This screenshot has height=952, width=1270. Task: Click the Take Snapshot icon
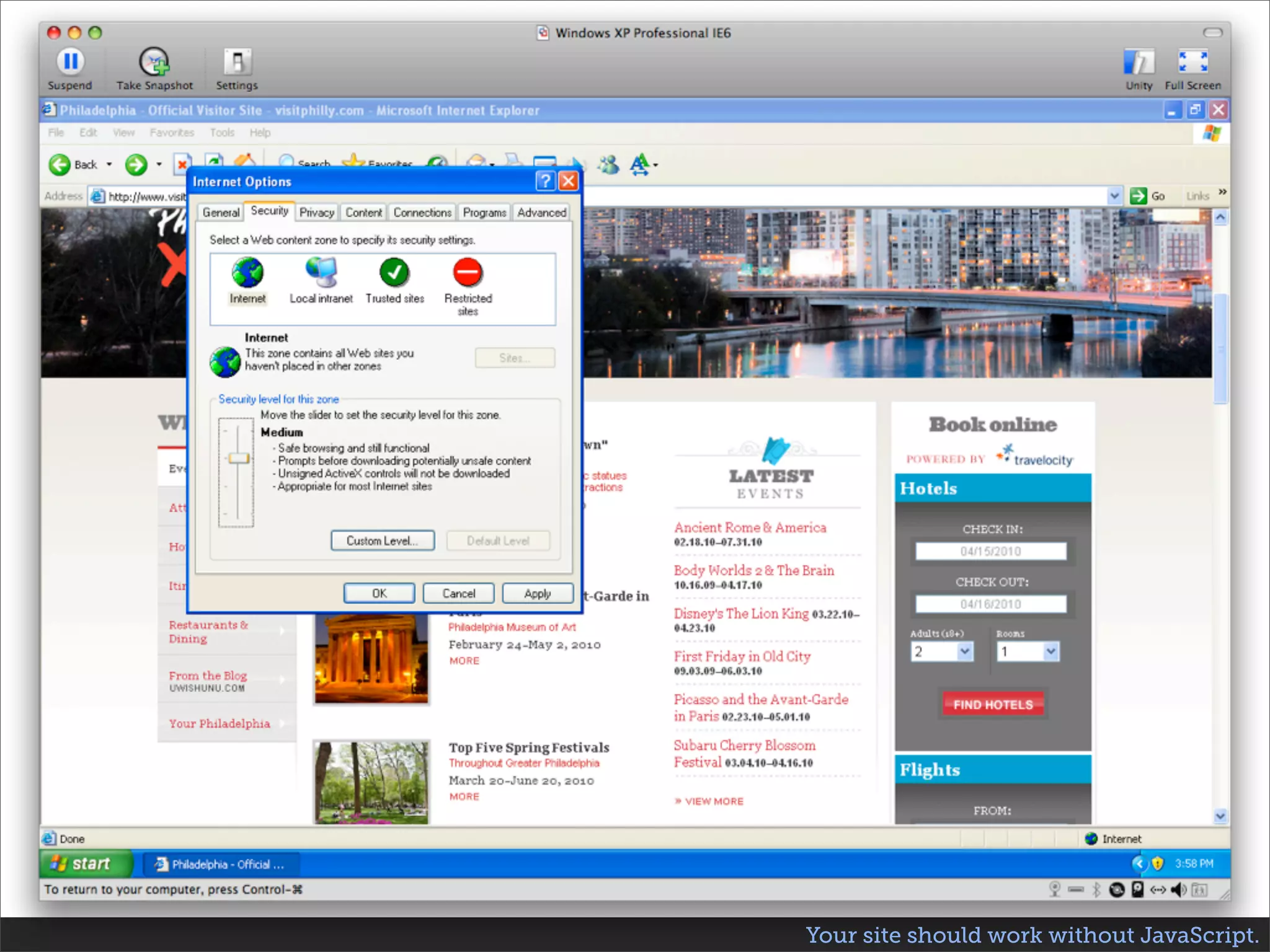tap(154, 61)
